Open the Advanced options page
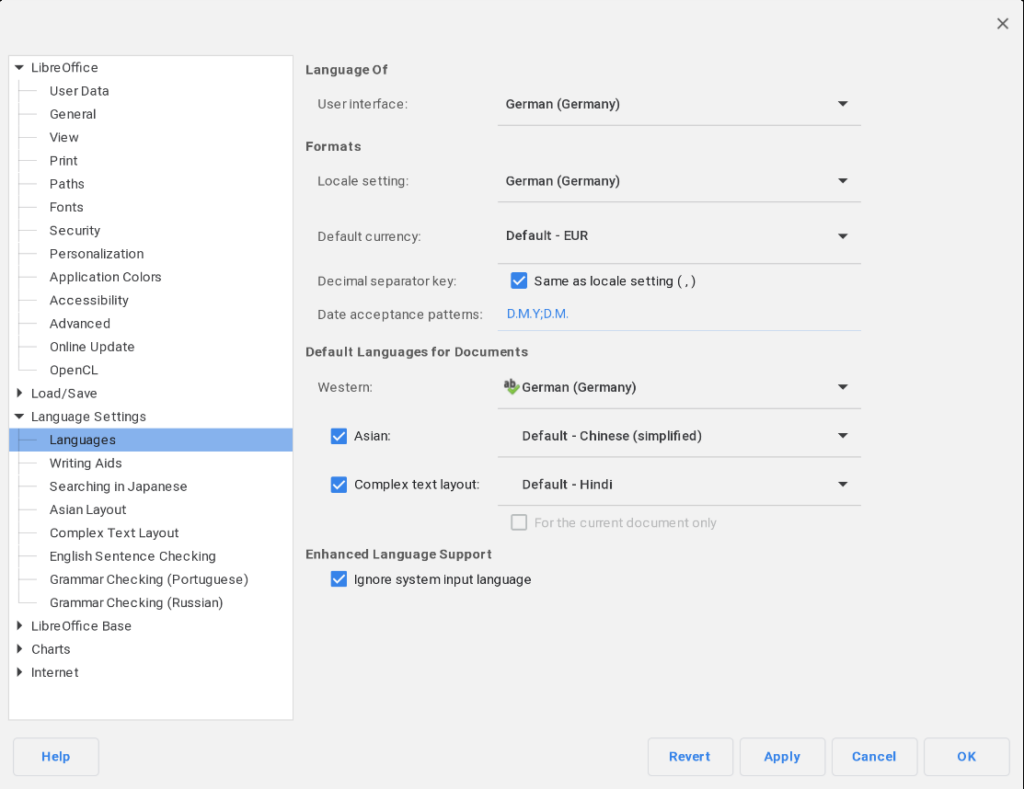Image resolution: width=1024 pixels, height=789 pixels. pos(80,323)
